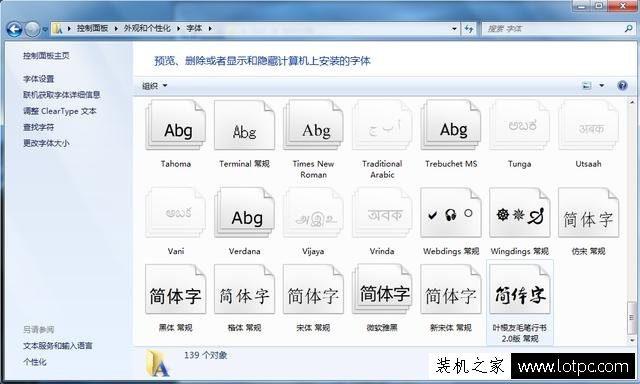Open 查找字符 link
Viewport: 640px width, 384px height.
pos(38,127)
